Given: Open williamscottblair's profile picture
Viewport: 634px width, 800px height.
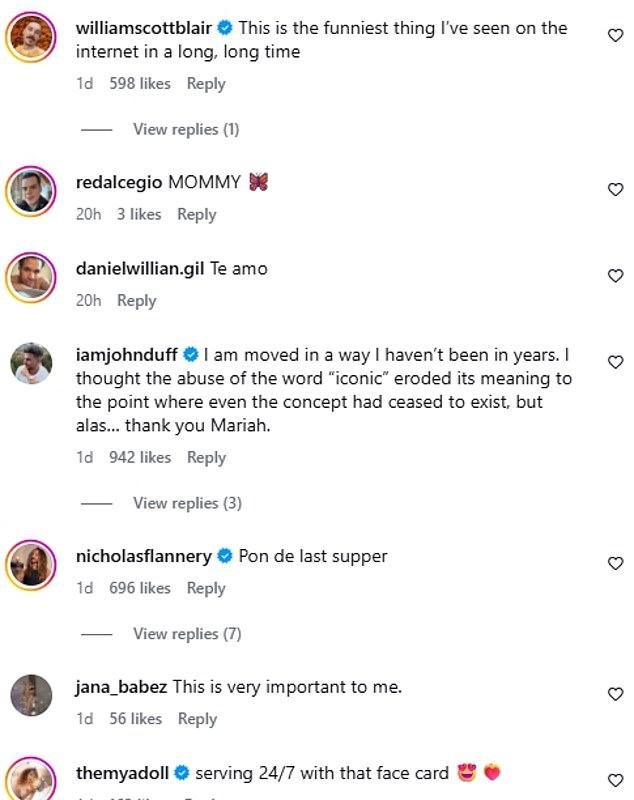Looking at the screenshot, I should (31, 37).
